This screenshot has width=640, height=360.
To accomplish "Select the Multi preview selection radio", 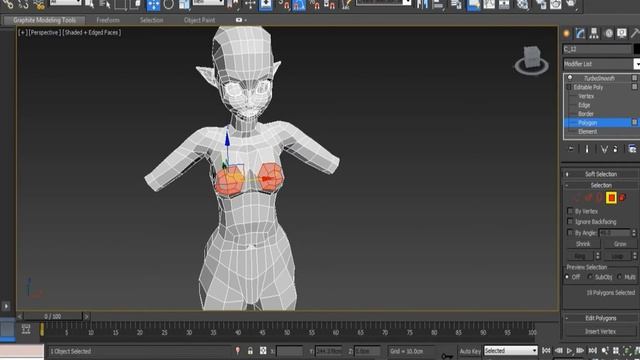I will click(x=620, y=277).
